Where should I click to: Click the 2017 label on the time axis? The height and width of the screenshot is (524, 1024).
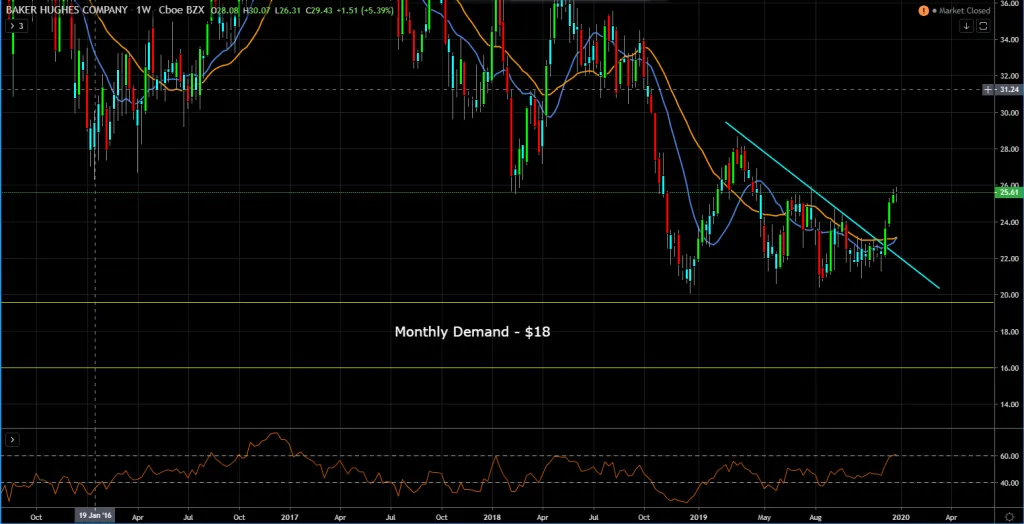pyautogui.click(x=289, y=516)
